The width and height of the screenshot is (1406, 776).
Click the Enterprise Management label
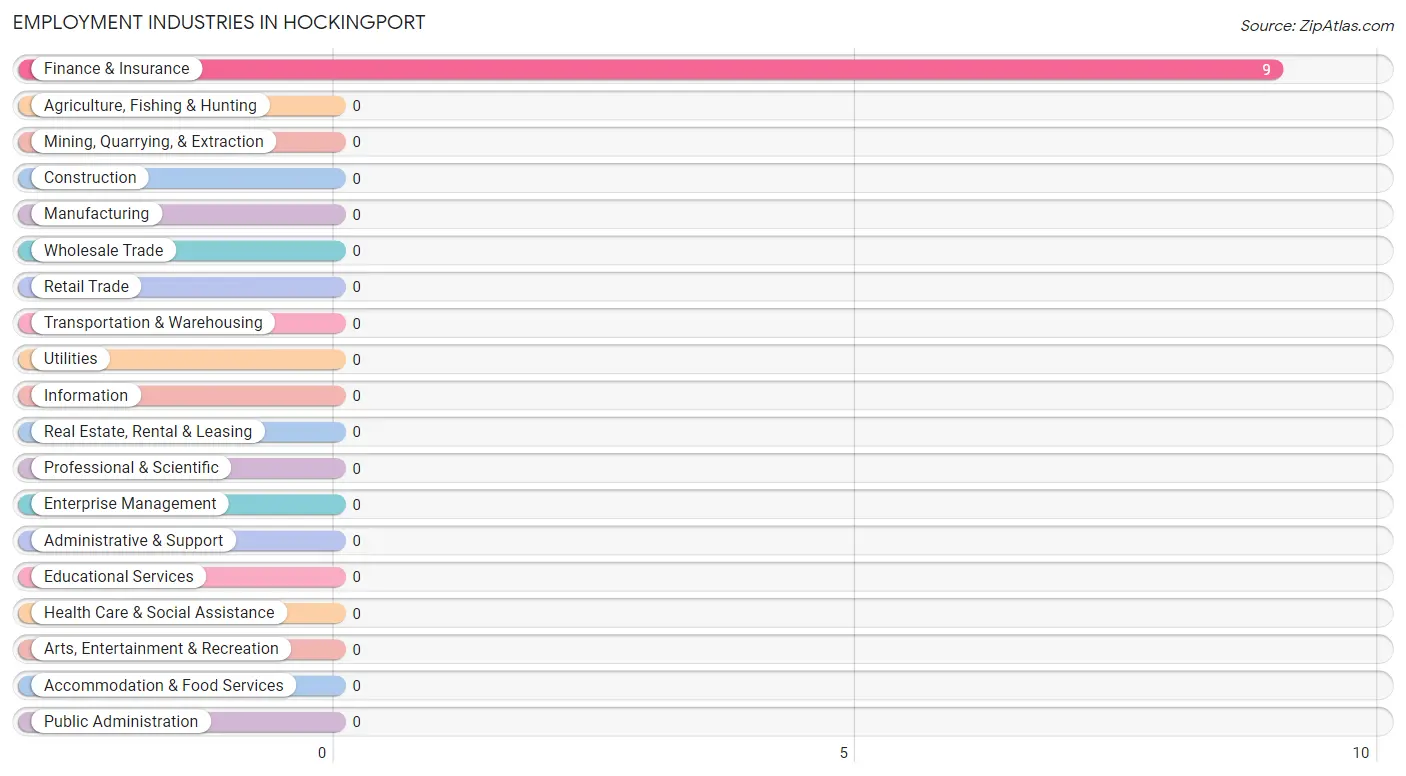point(130,504)
